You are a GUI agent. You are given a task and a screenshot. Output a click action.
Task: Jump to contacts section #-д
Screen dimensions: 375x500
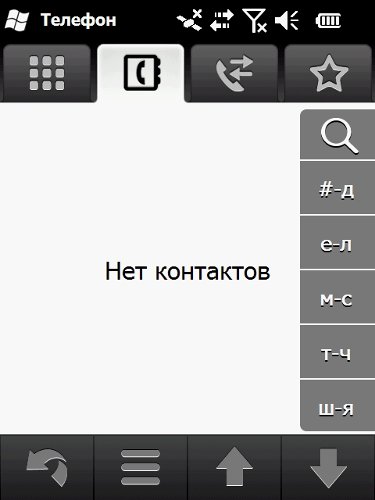(338, 188)
